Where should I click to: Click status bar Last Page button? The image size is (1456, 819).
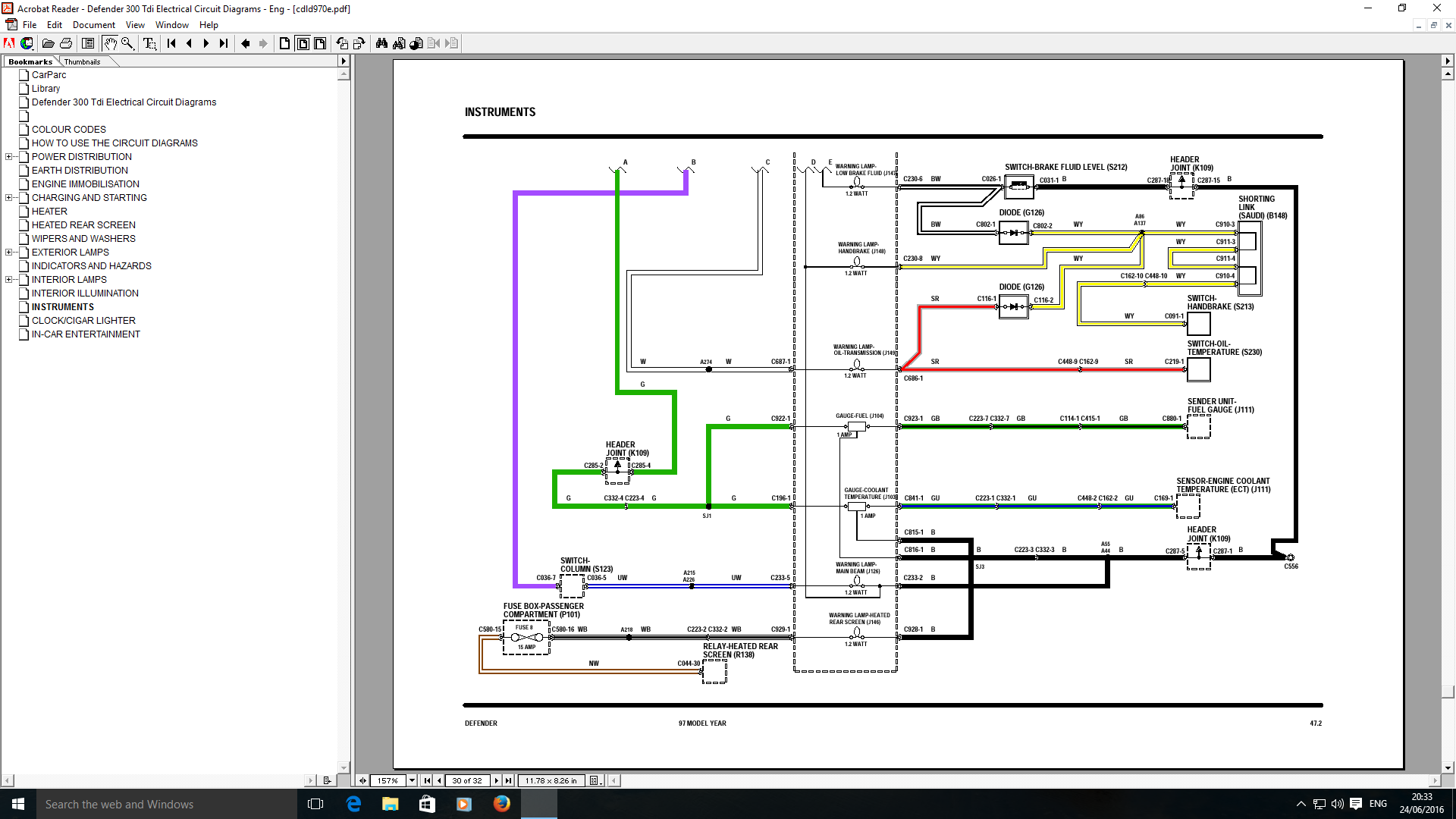point(509,780)
